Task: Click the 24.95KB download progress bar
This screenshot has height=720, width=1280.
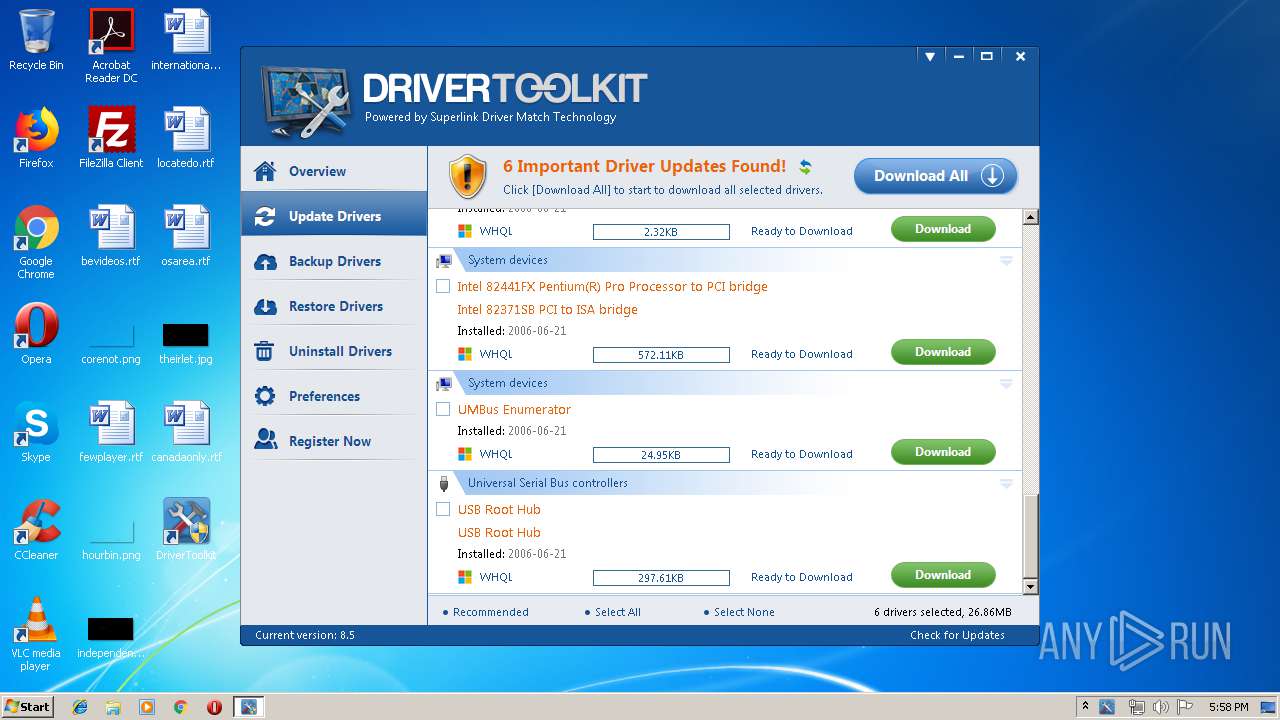Action: point(661,455)
